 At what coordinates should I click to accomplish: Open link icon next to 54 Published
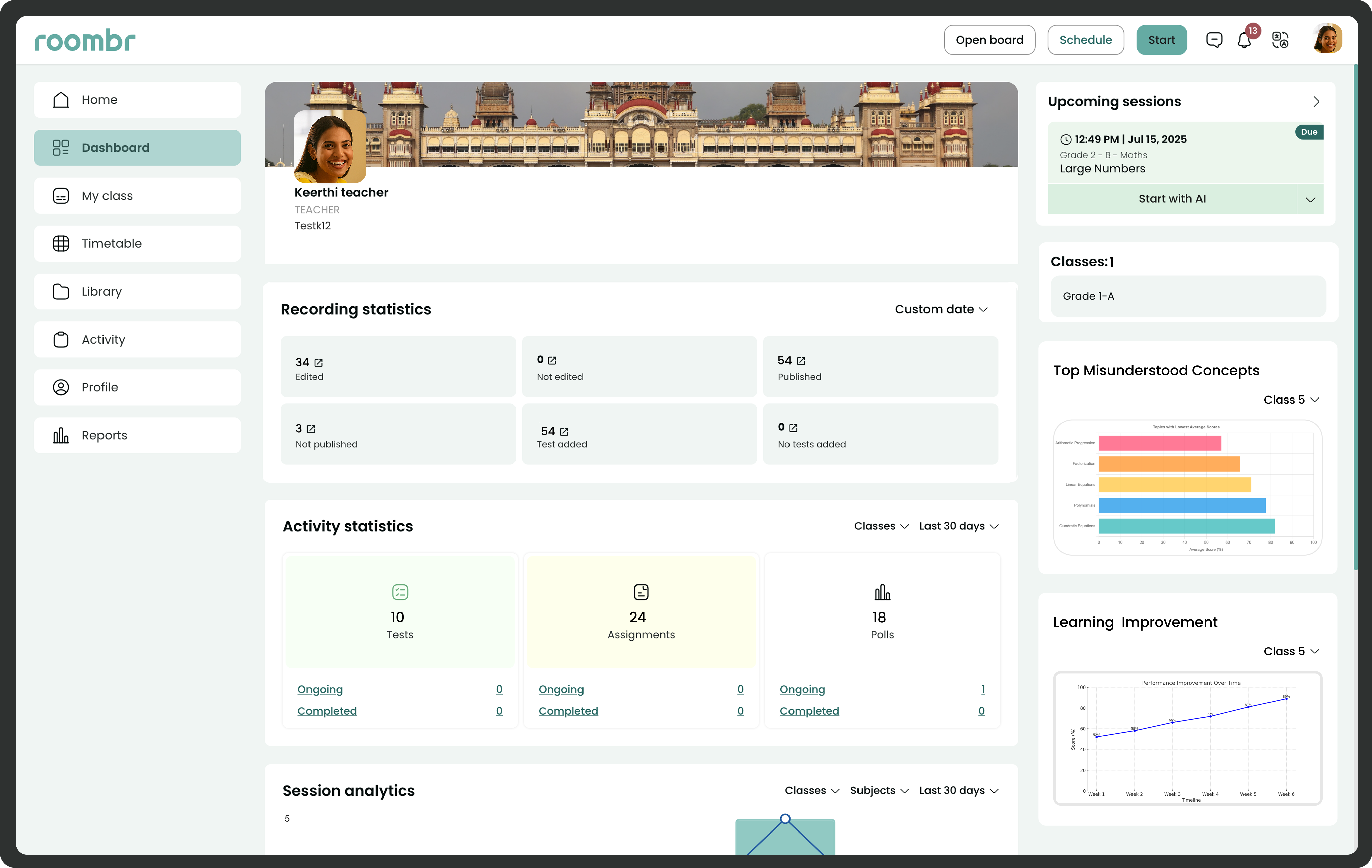pyautogui.click(x=801, y=361)
